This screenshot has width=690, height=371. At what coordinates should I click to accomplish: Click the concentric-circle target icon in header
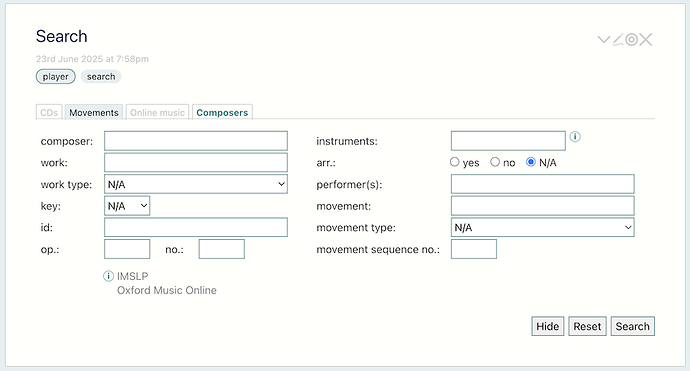631,40
